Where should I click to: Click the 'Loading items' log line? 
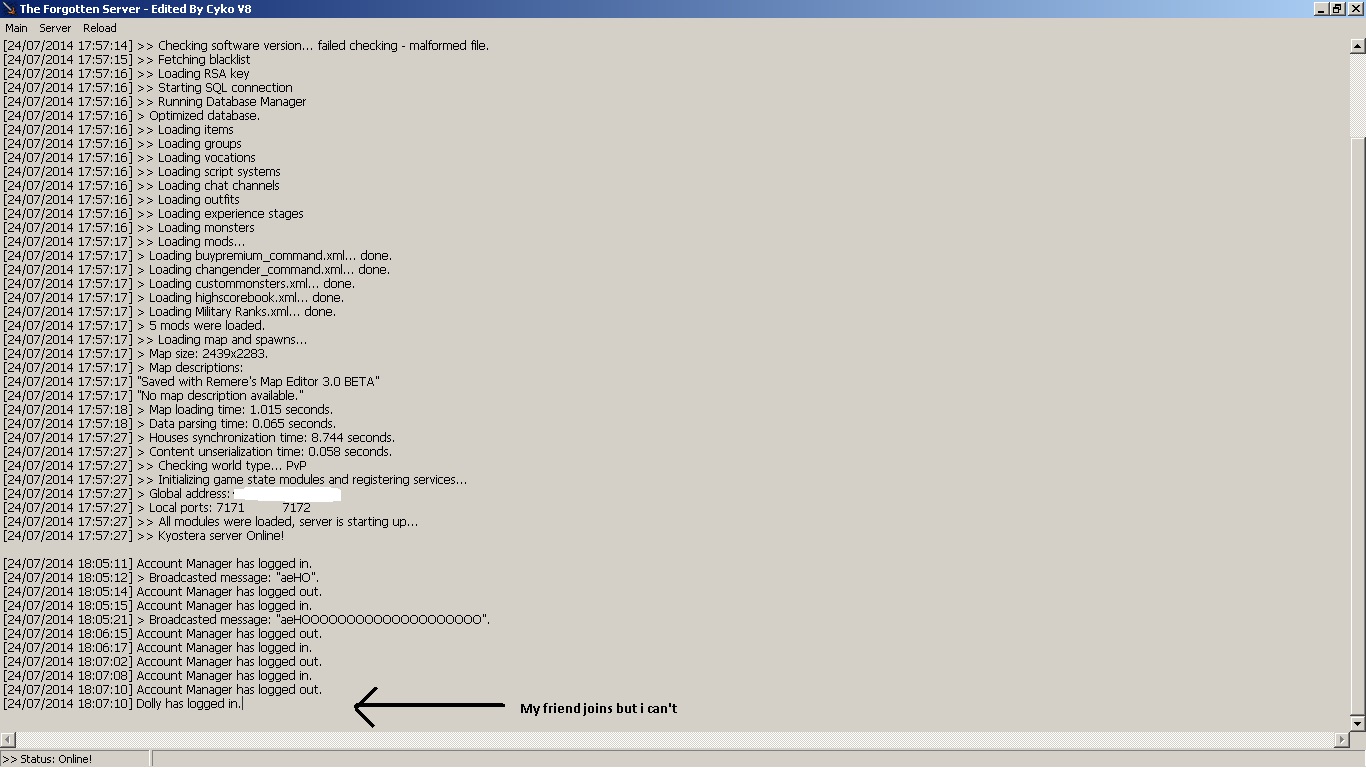118,130
